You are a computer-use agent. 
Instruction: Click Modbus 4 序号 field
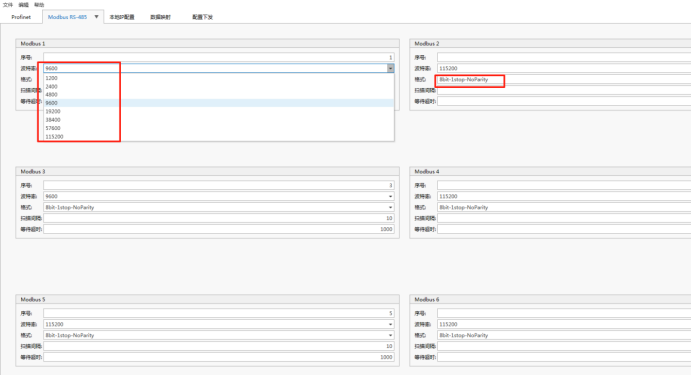point(564,185)
